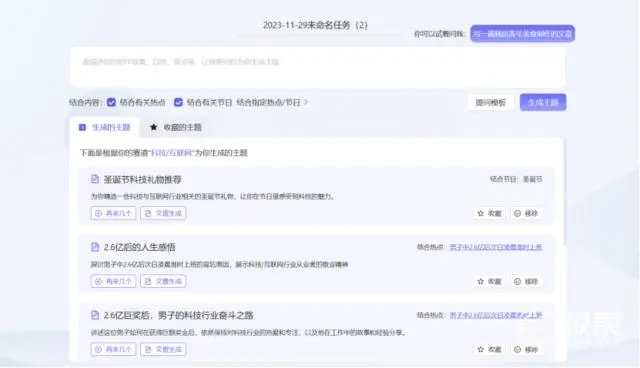Click 收藏 on 圣诞节科技礼物推荐 card
This screenshot has width=640, height=368.
click(x=489, y=213)
